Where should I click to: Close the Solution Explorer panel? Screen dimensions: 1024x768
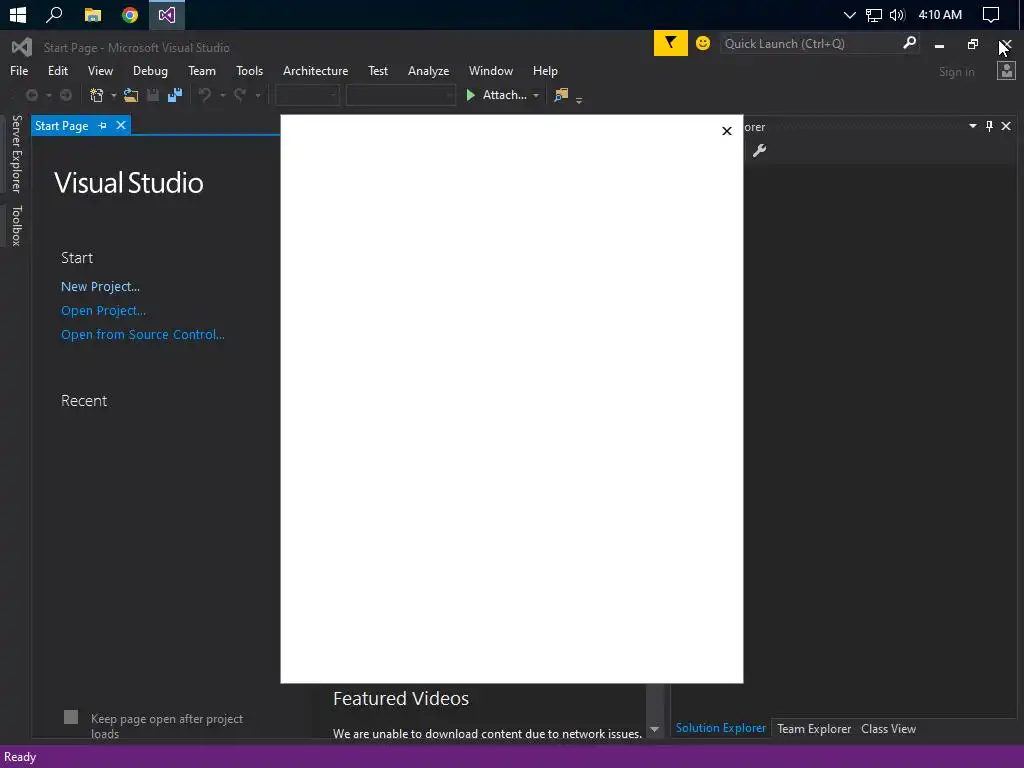tap(1006, 126)
